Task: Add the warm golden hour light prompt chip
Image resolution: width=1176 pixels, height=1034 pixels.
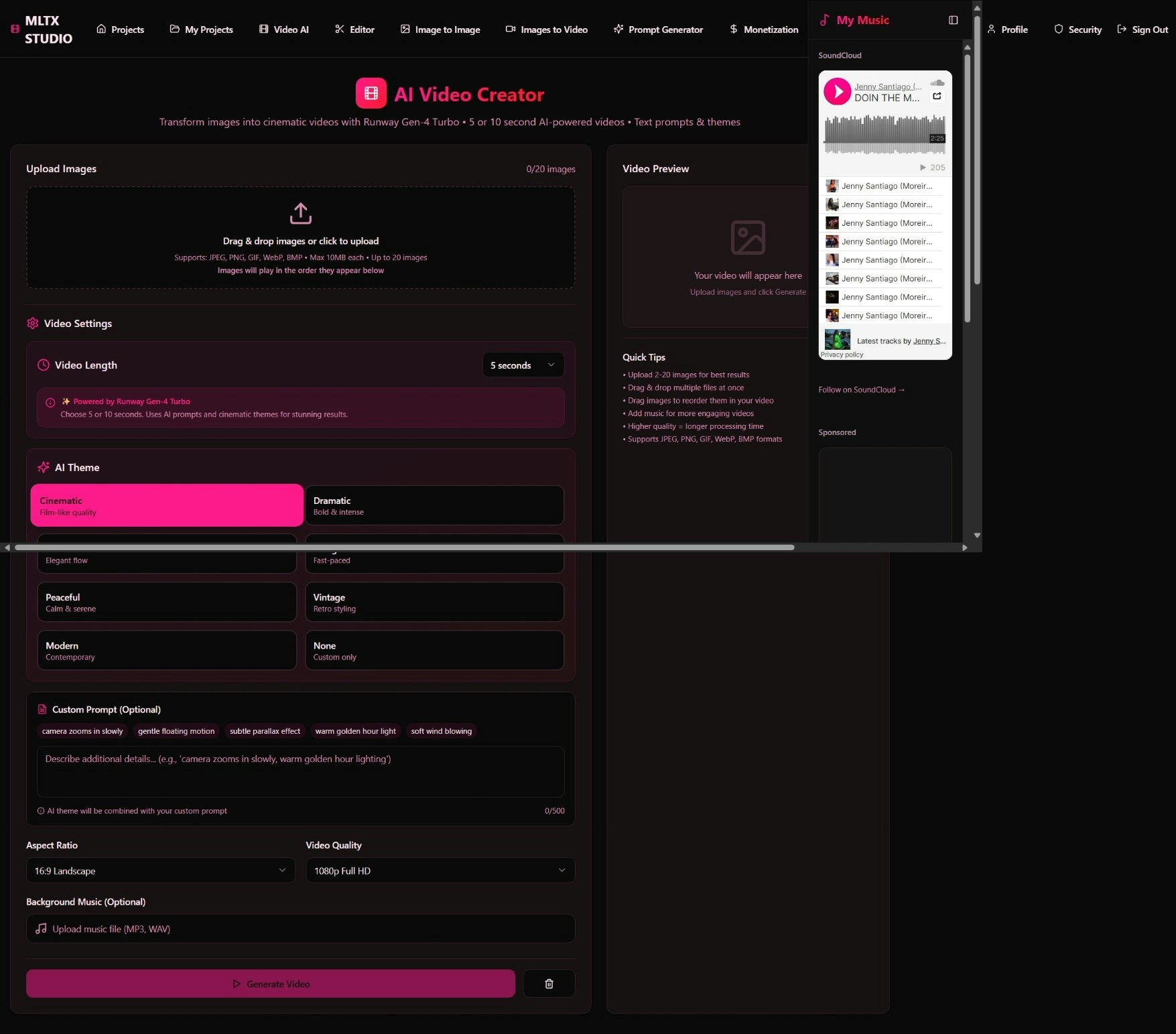Action: tap(355, 731)
